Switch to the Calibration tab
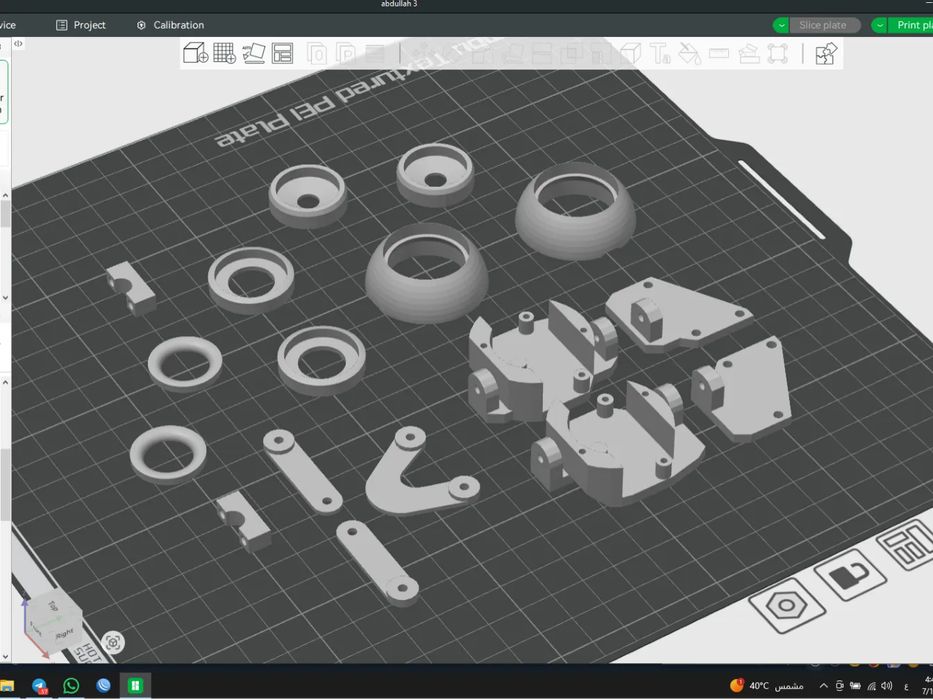The image size is (933, 700). coord(171,25)
